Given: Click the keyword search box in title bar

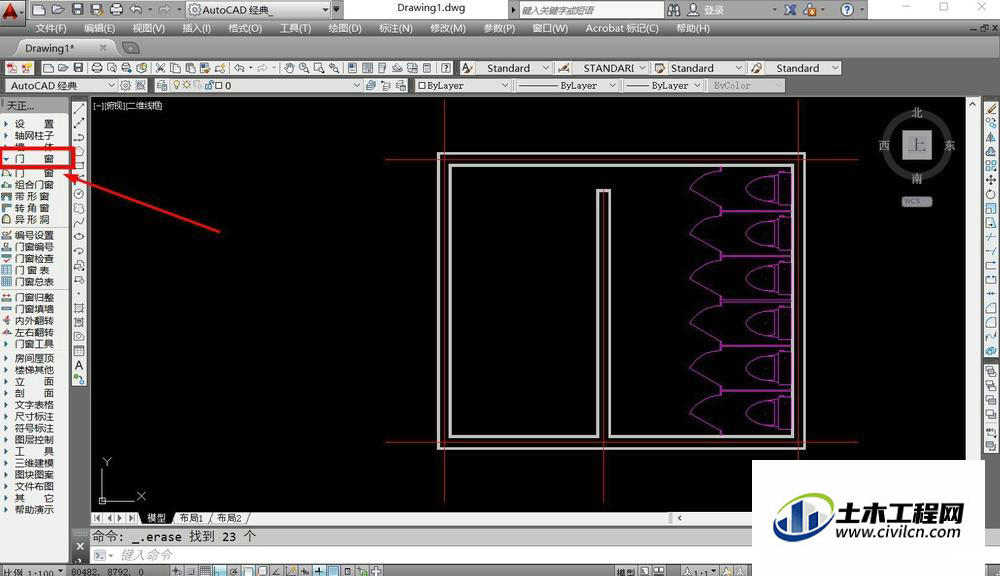Looking at the screenshot, I should [591, 10].
